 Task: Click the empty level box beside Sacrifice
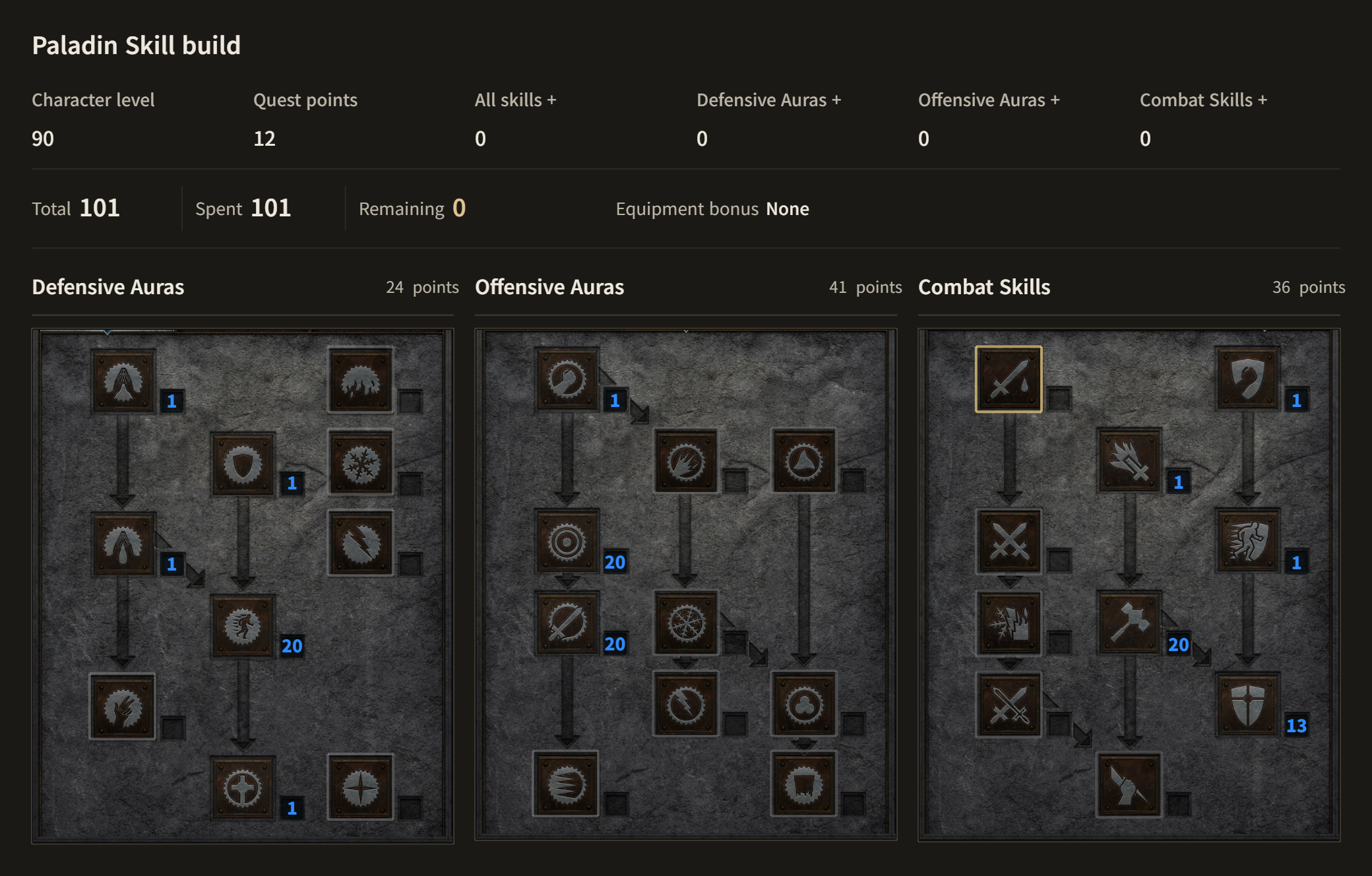coord(1060,399)
